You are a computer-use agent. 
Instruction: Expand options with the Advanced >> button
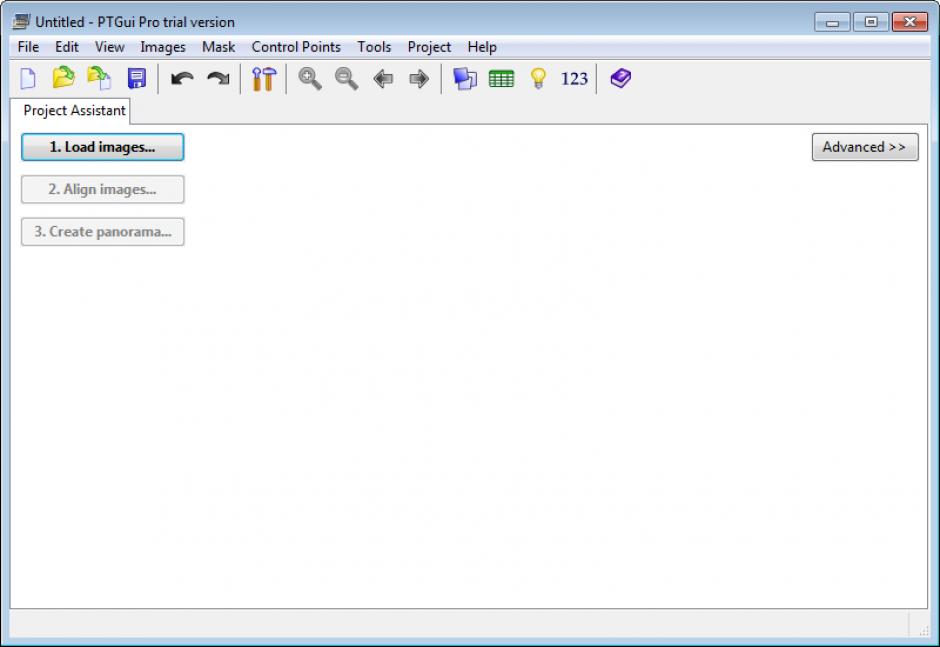pos(864,147)
